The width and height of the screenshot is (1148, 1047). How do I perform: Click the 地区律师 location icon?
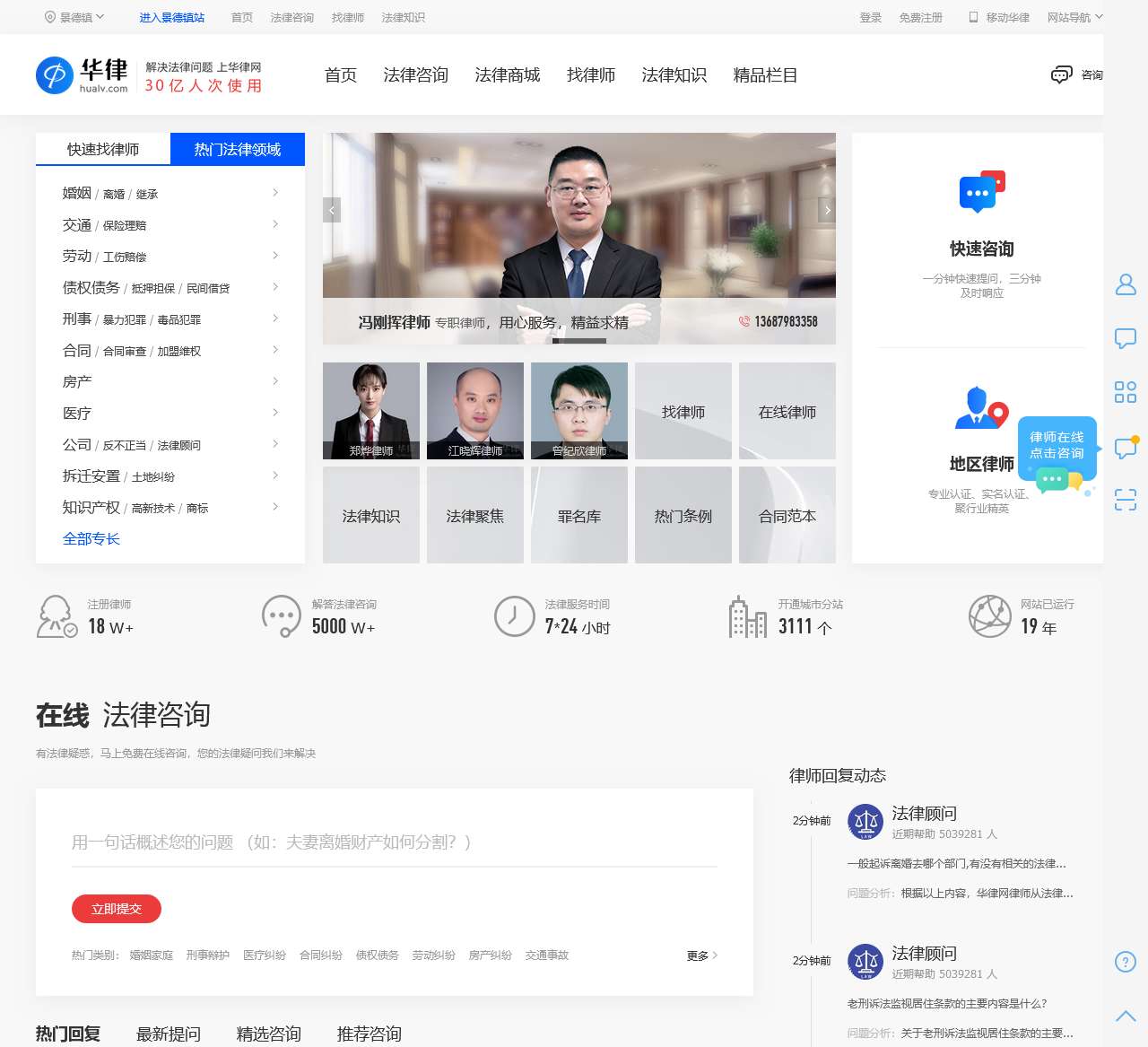pos(982,408)
